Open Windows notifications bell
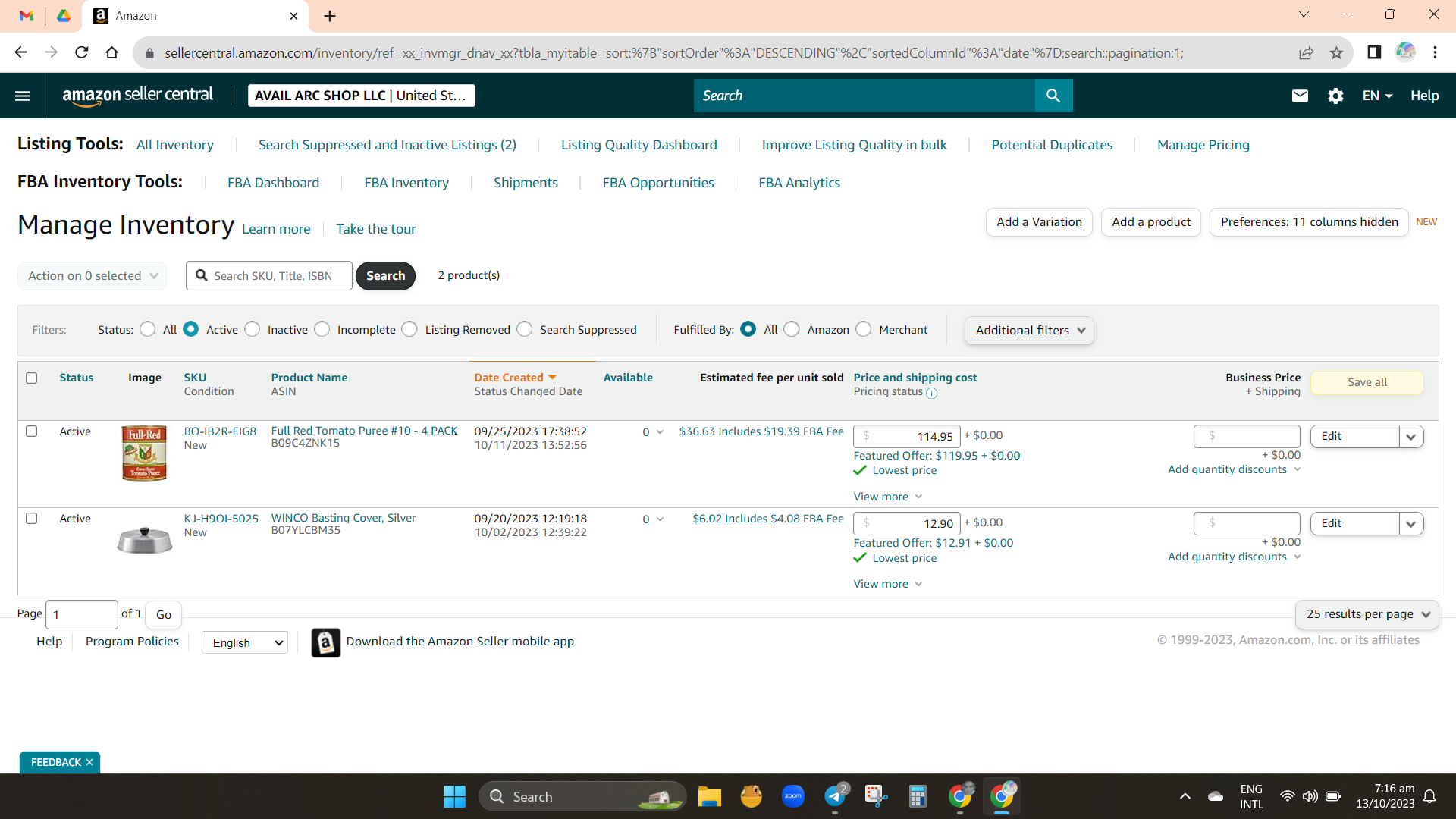 [1429, 796]
